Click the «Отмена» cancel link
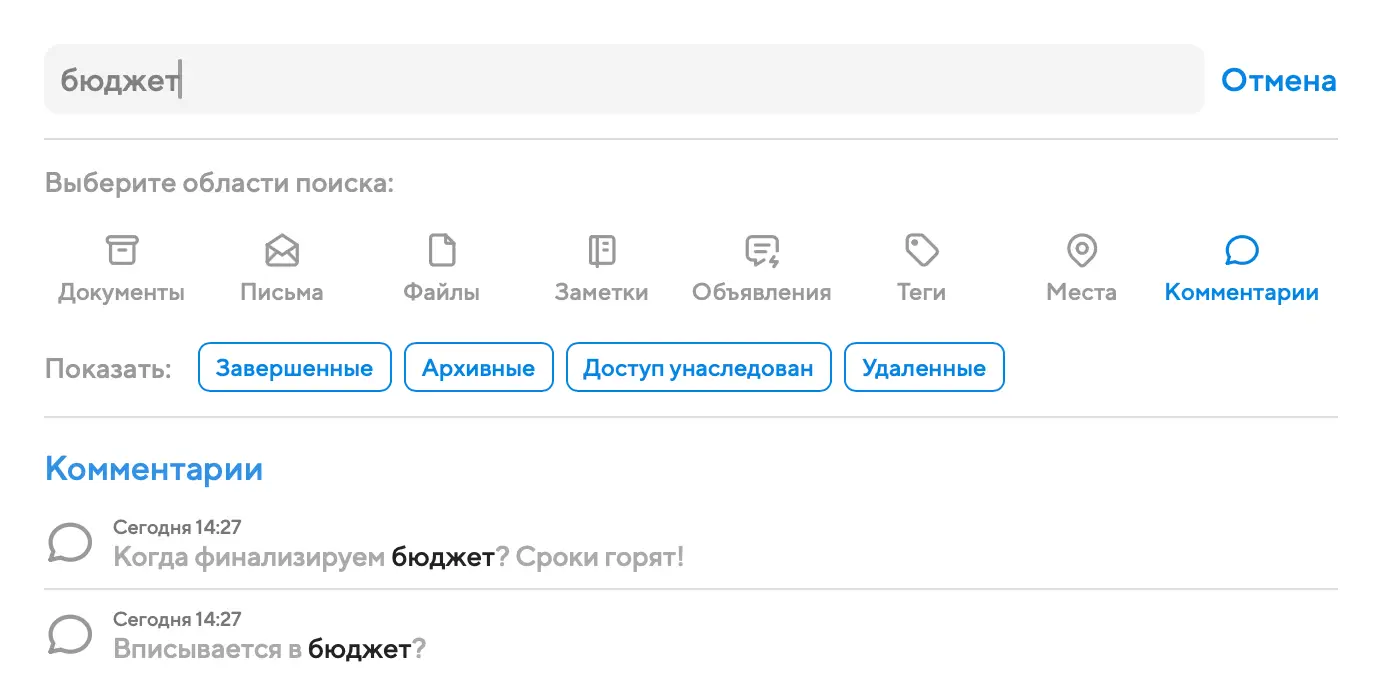The width and height of the screenshot is (1380, 688). [1278, 80]
